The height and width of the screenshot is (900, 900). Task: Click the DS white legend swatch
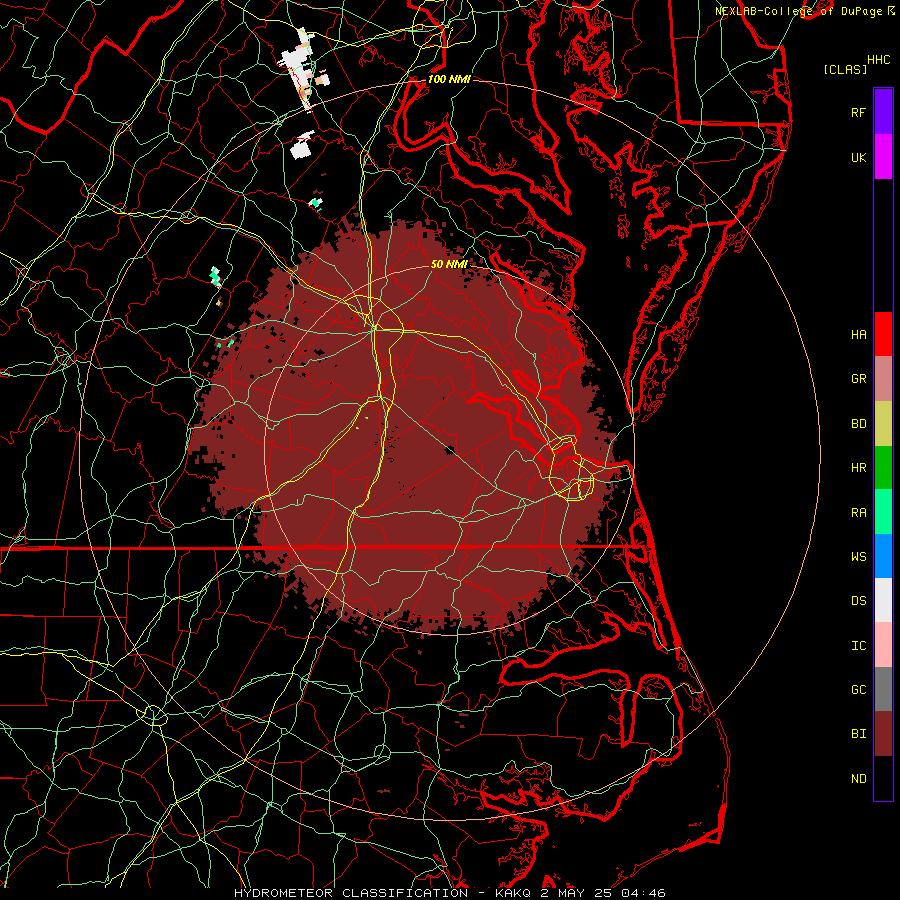tap(883, 600)
